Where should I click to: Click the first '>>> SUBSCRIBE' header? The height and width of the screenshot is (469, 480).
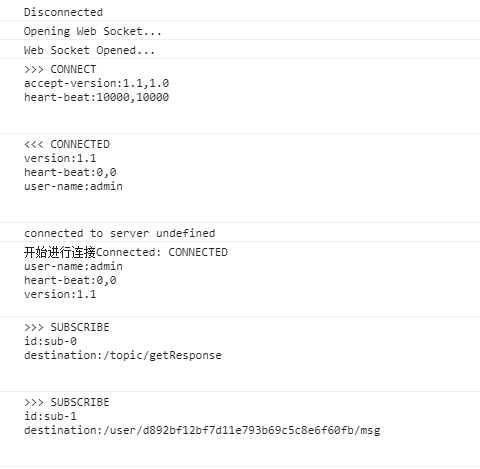(67, 327)
